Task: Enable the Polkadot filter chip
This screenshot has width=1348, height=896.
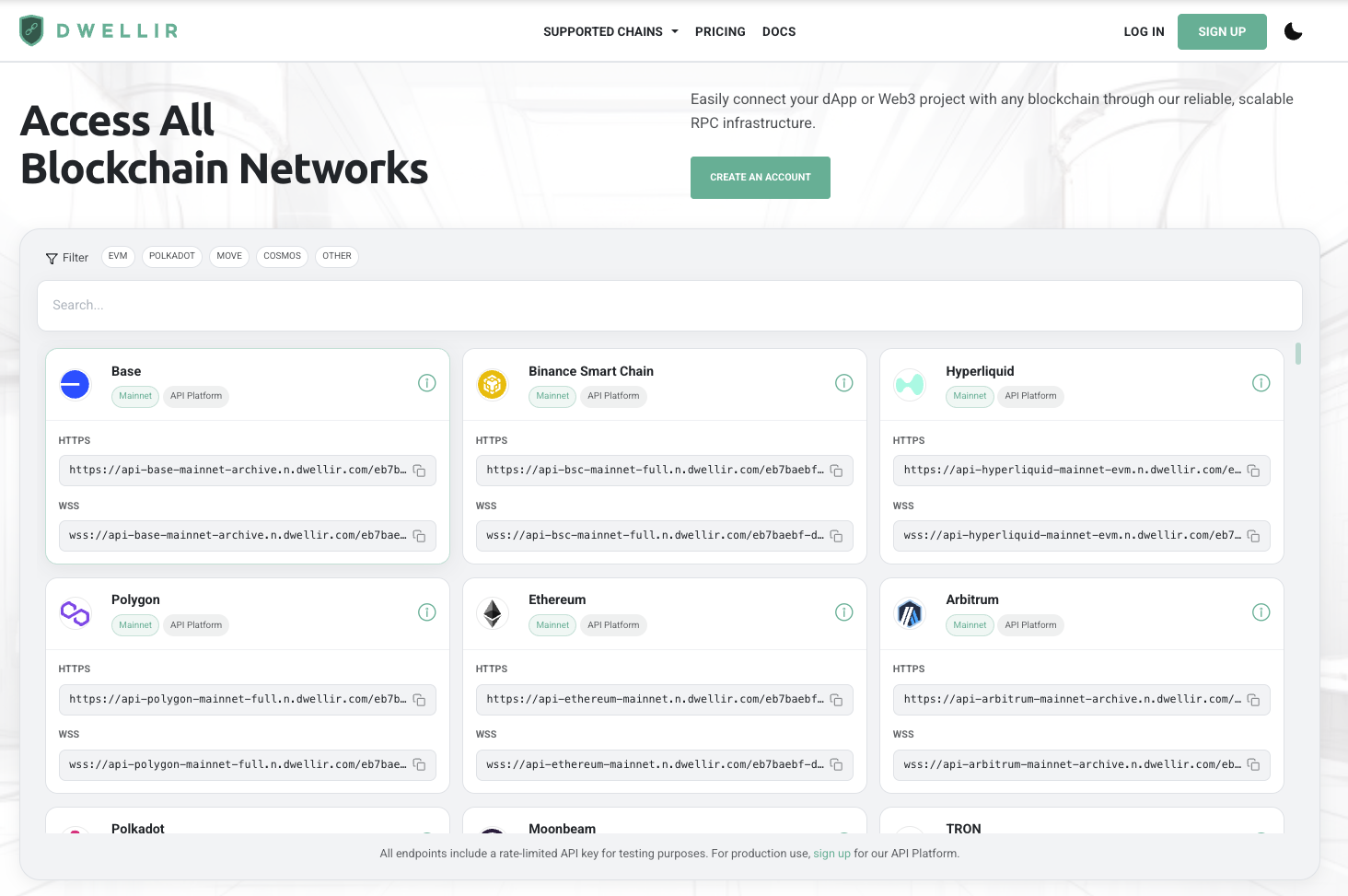Action: (172, 256)
